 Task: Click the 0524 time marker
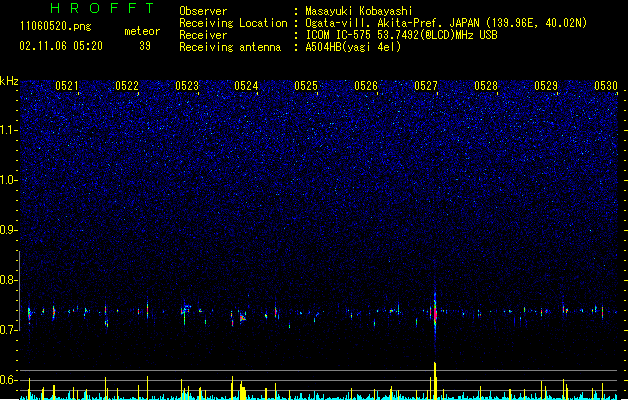[246, 85]
